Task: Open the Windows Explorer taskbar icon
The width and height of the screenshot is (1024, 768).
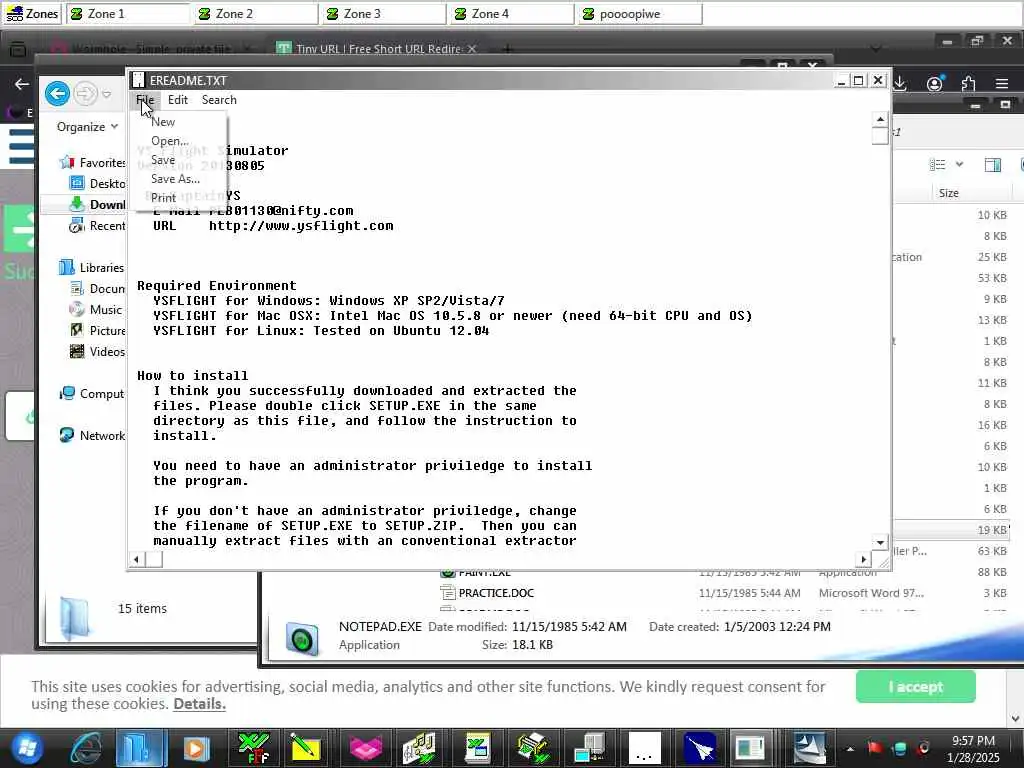Action: pyautogui.click(x=141, y=748)
